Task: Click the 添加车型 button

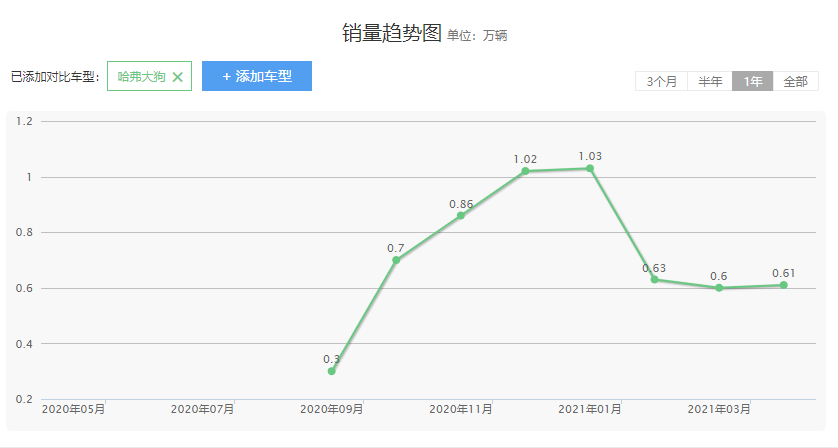Action: (257, 76)
